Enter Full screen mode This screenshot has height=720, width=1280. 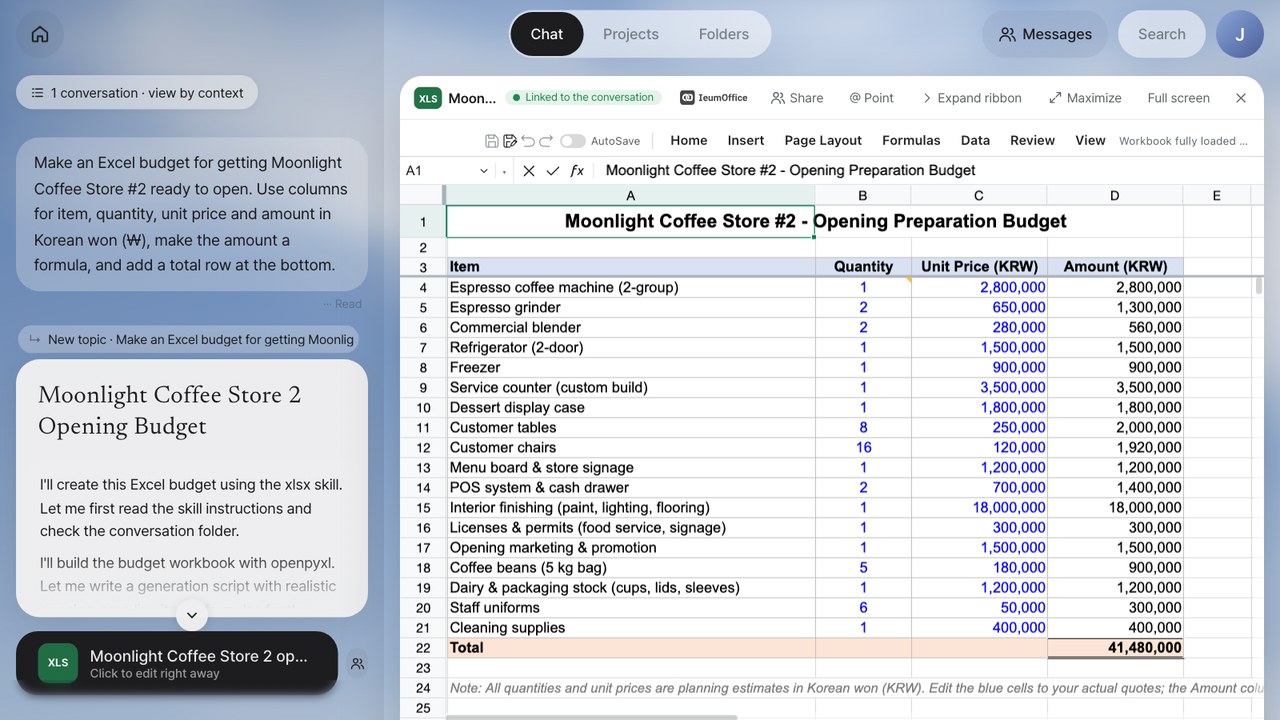[x=1178, y=98]
